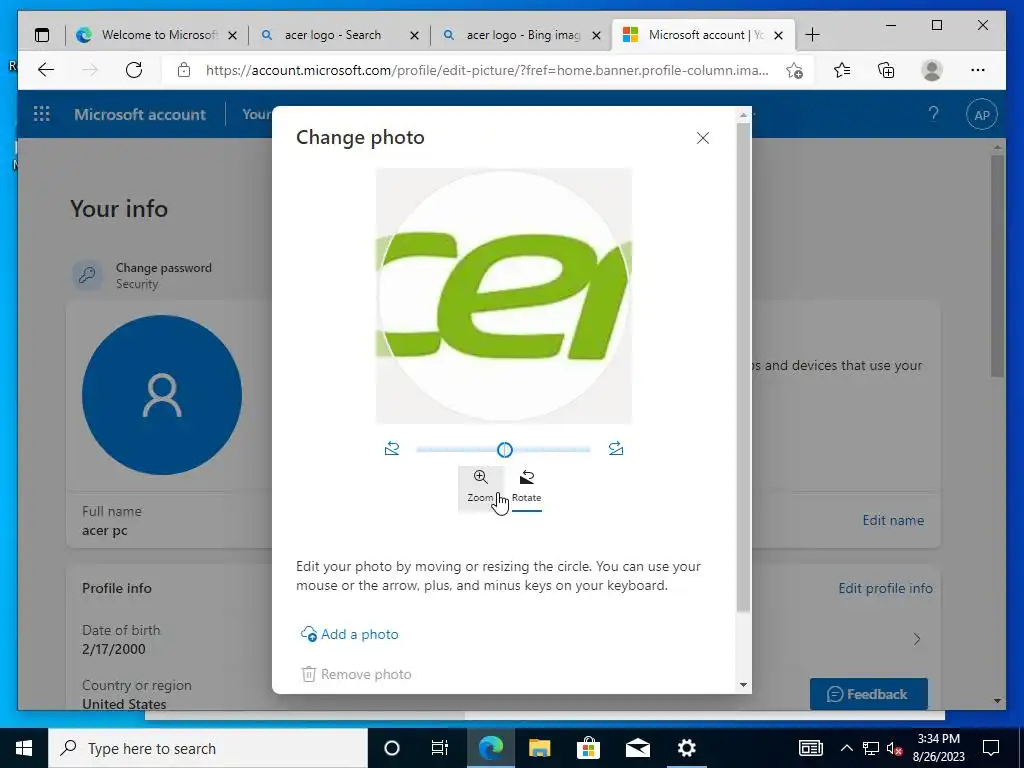Open the notification center icon
Image resolution: width=1024 pixels, height=768 pixels.
tap(991, 748)
